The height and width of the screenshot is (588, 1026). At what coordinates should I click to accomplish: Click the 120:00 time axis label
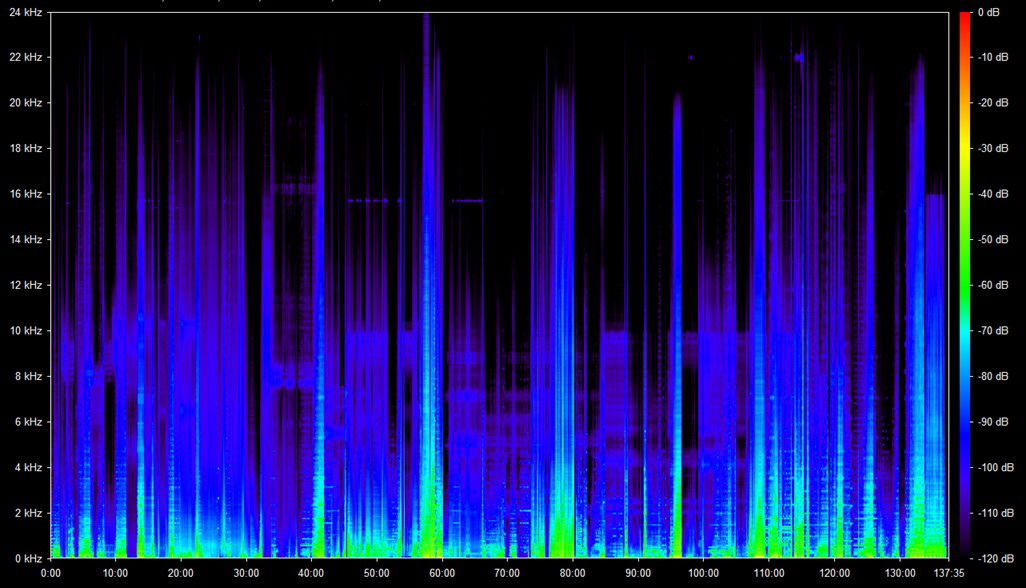point(834,574)
